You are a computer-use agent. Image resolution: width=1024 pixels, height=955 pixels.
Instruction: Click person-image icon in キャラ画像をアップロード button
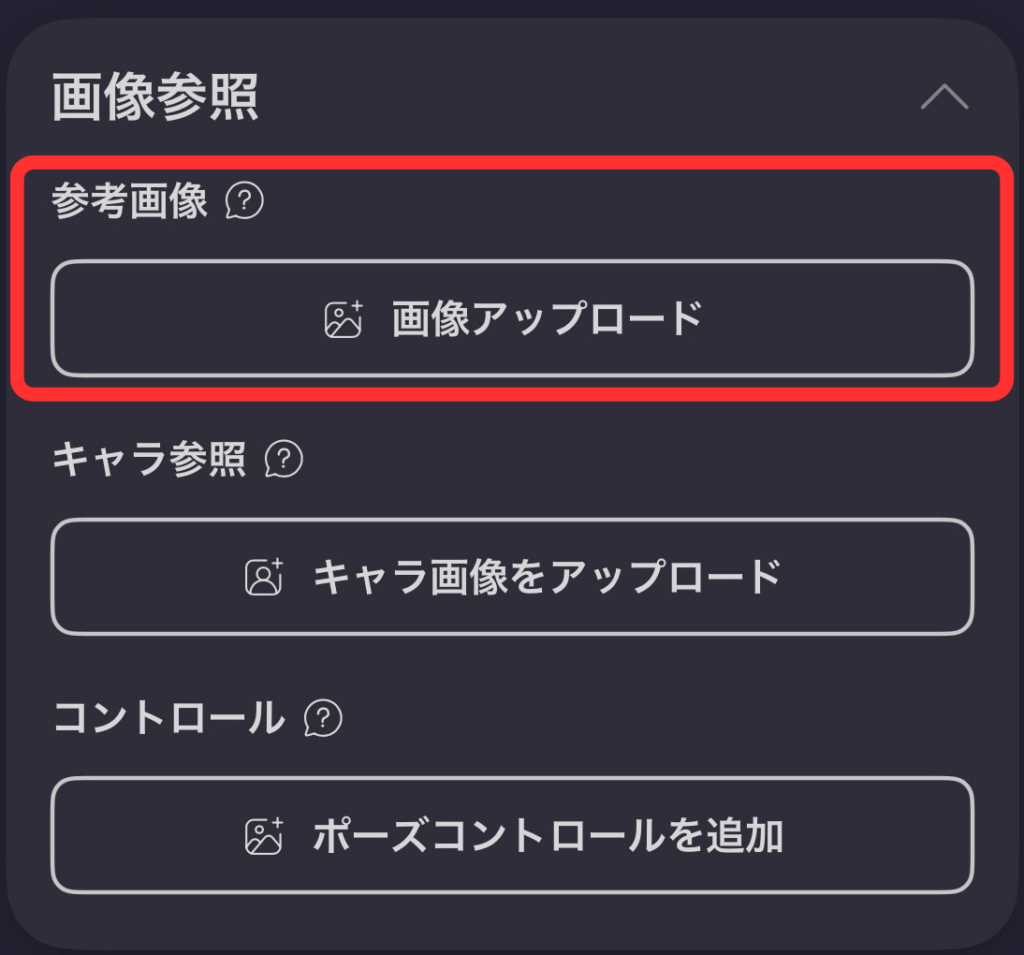click(x=265, y=577)
